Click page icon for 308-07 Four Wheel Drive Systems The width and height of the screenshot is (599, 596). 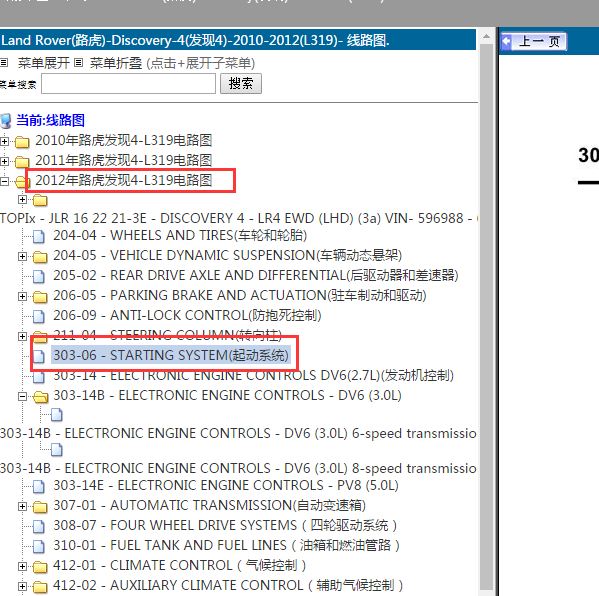click(39, 526)
